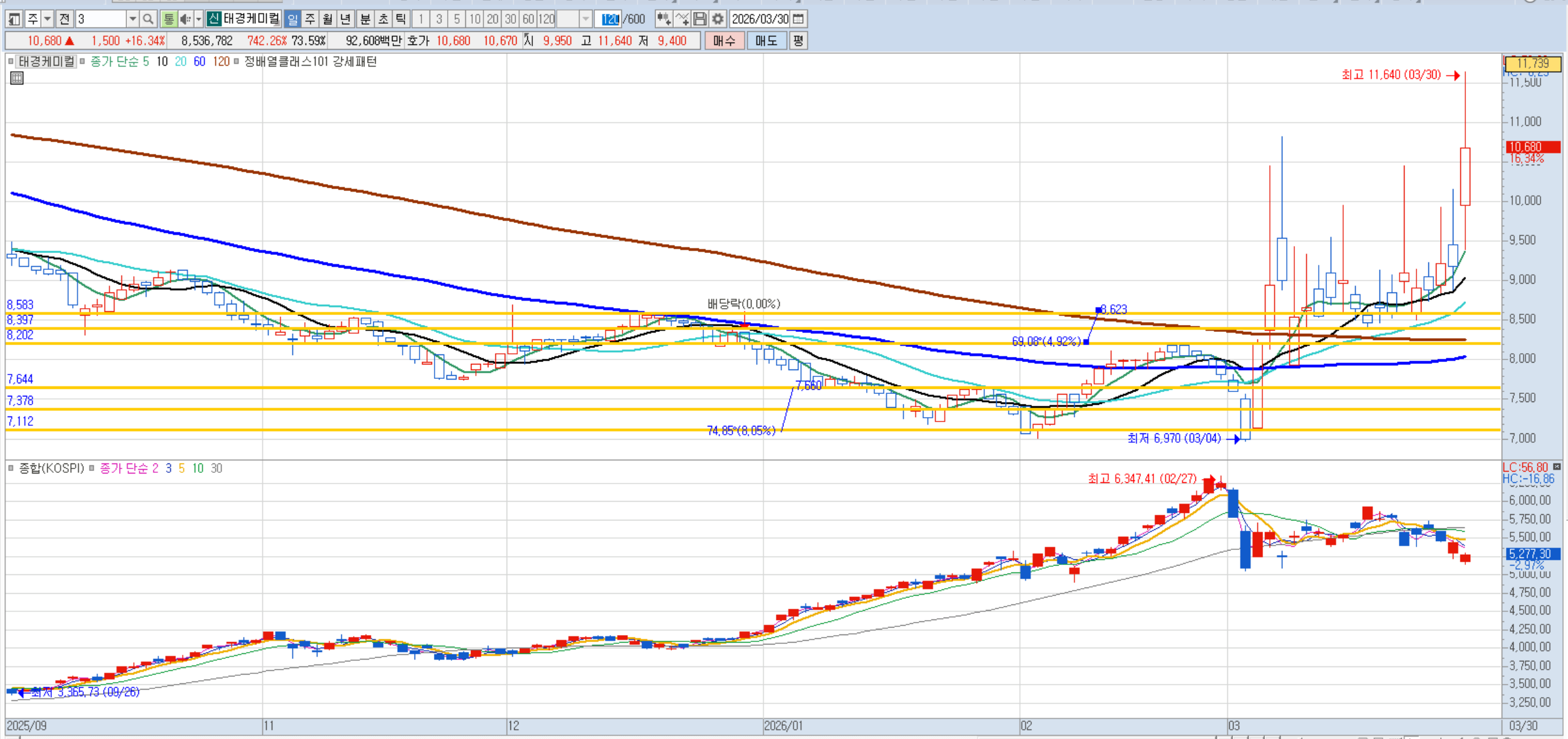Viewport: 1568px width, 739px height.
Task: Open the dropdown next to speaker icon
Action: [x=199, y=19]
